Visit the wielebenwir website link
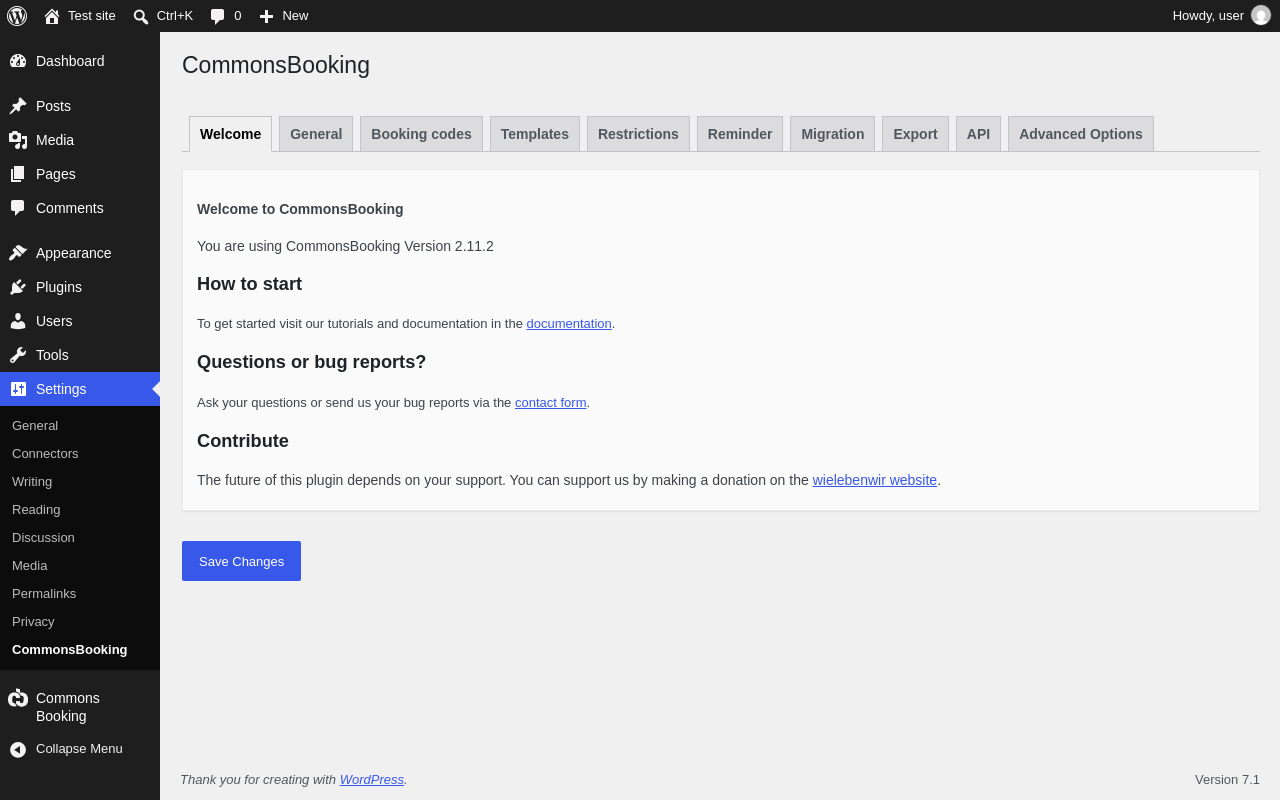Viewport: 1280px width, 800px height. point(875,480)
